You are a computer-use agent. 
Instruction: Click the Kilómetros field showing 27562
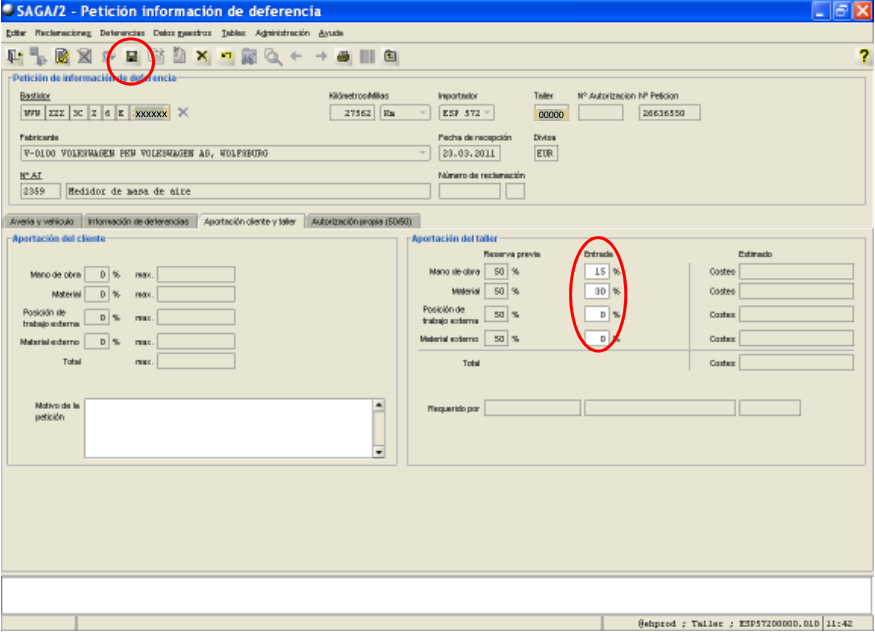coord(352,113)
